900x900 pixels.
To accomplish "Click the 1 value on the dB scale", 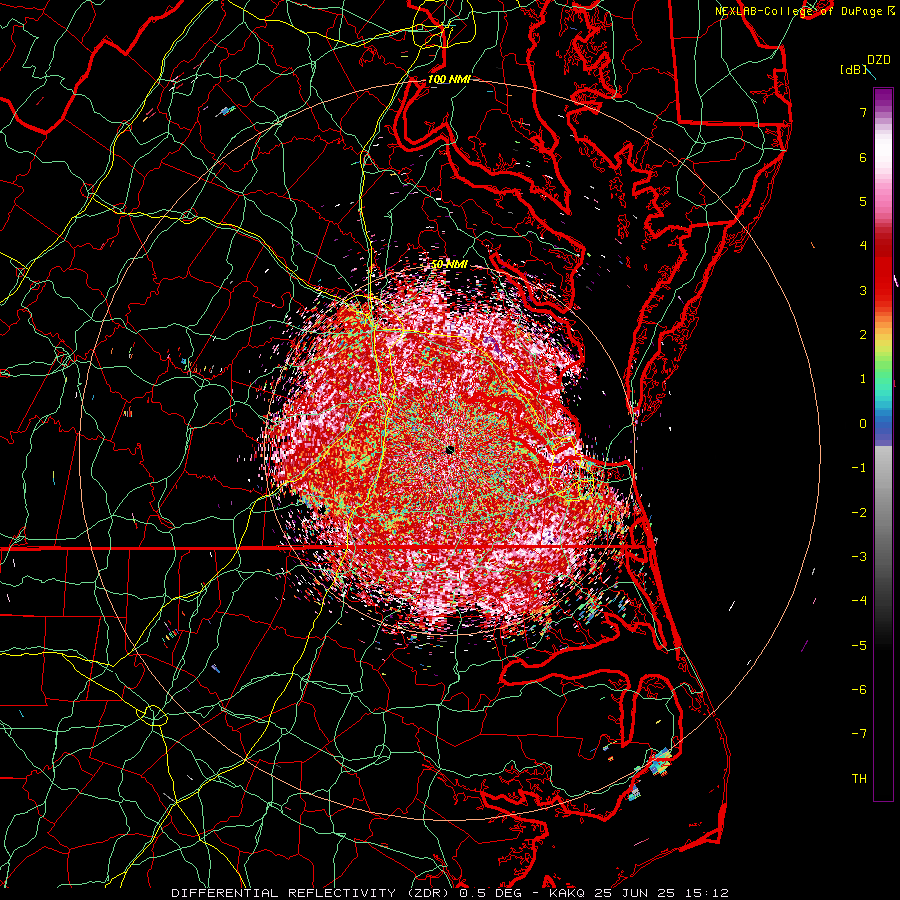I will [x=863, y=379].
